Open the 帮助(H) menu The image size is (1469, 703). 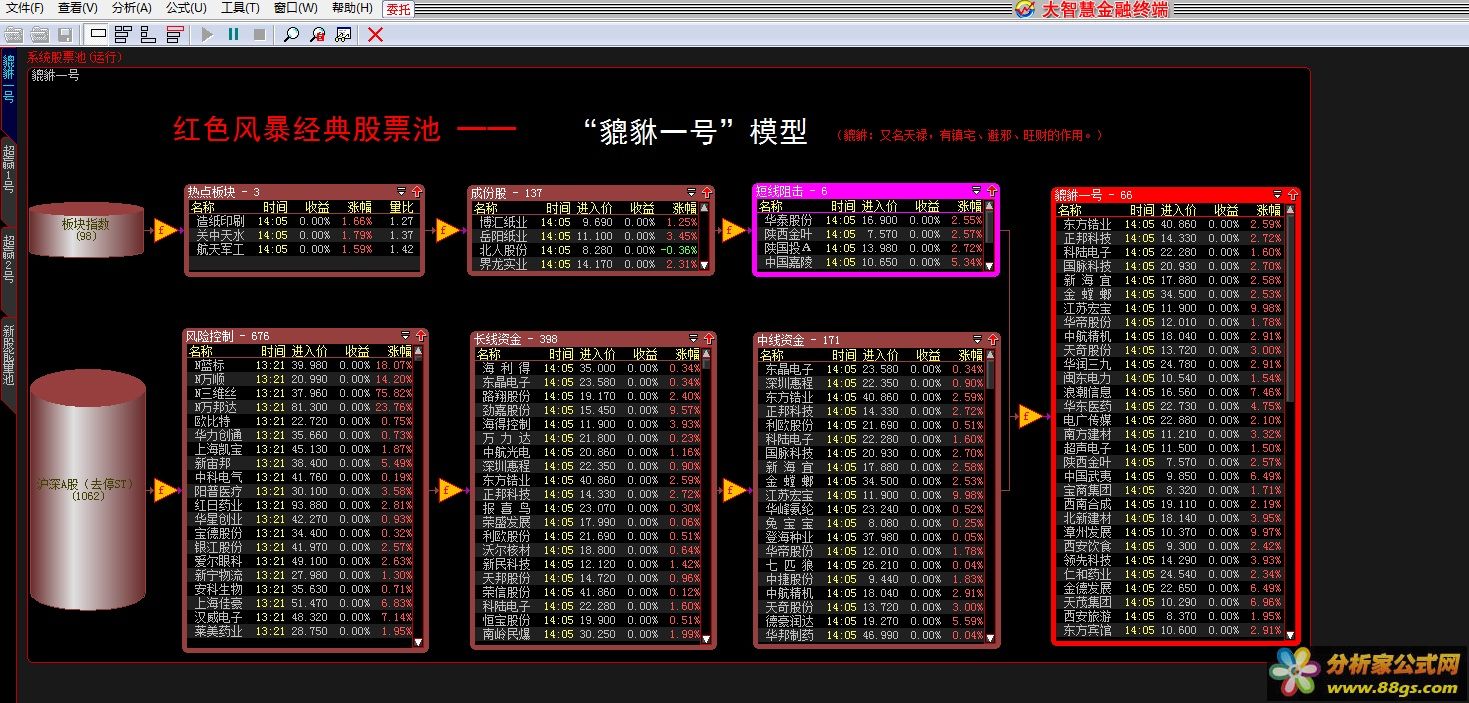[352, 8]
